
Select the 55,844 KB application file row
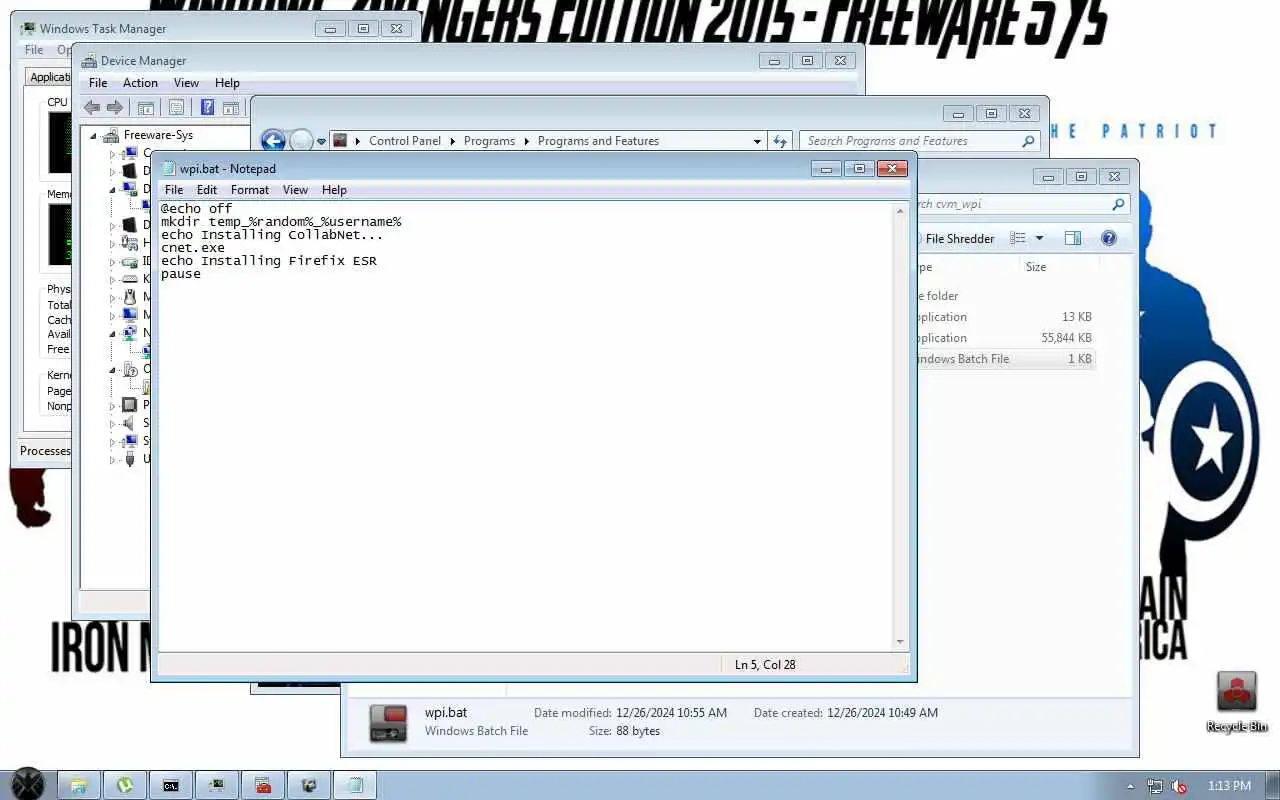pos(1006,338)
